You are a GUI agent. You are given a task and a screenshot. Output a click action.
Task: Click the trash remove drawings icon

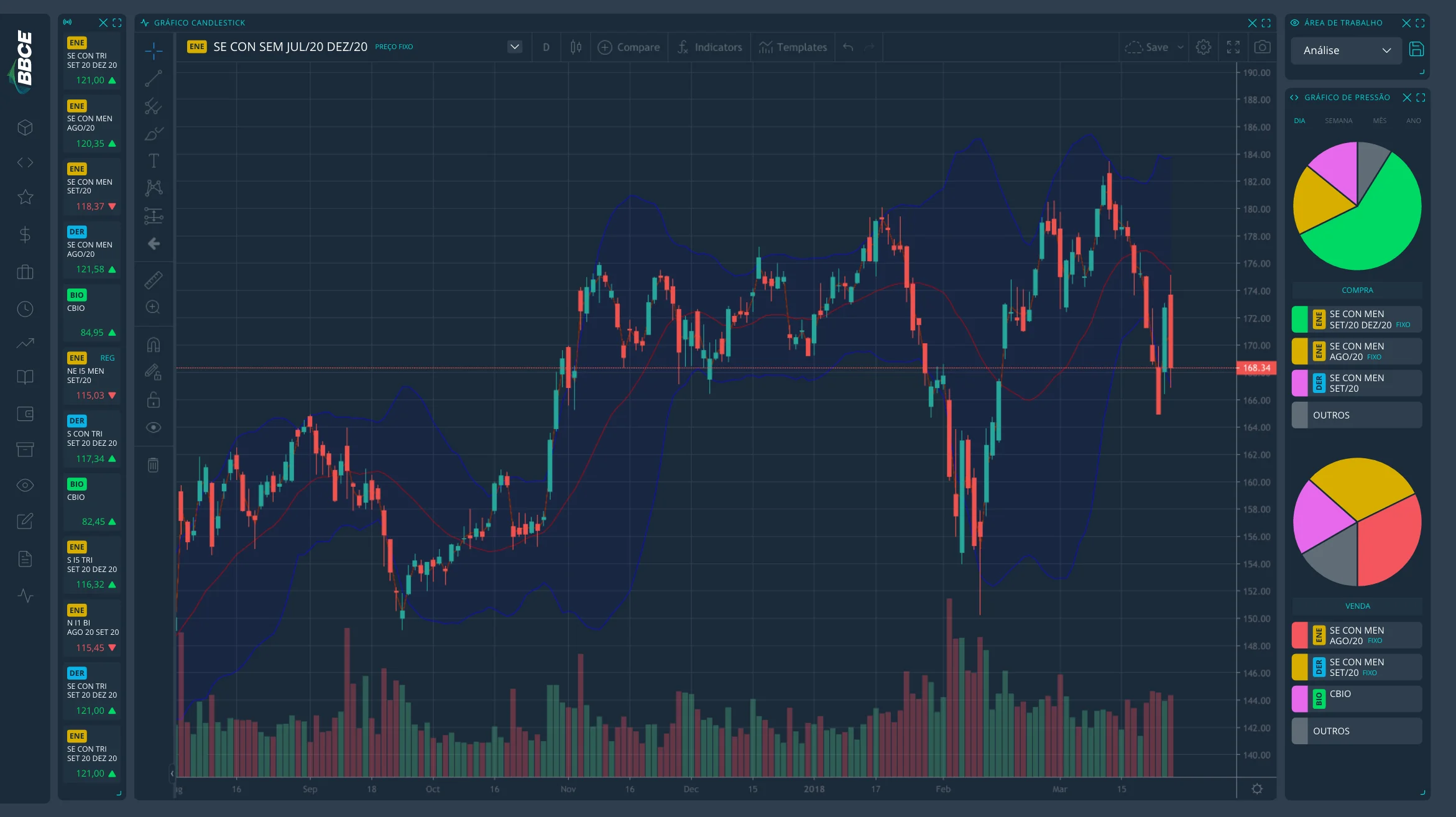tap(154, 464)
